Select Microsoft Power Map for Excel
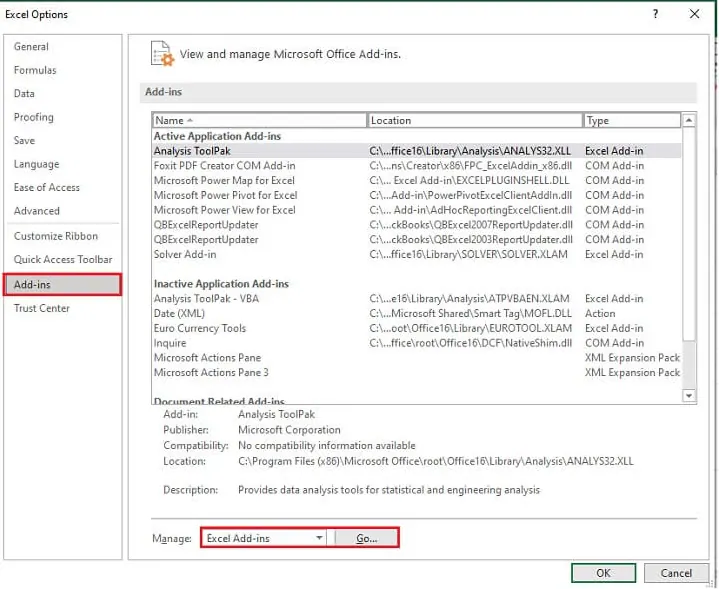 point(416,180)
